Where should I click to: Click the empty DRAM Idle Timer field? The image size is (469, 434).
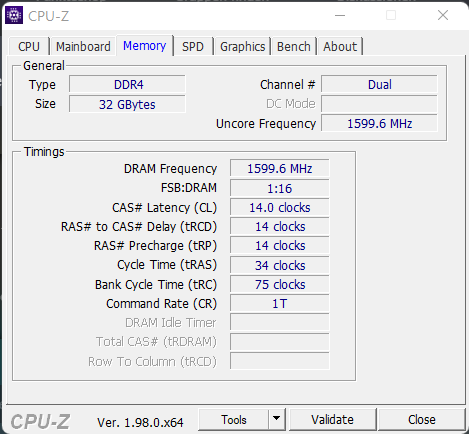pos(279,322)
